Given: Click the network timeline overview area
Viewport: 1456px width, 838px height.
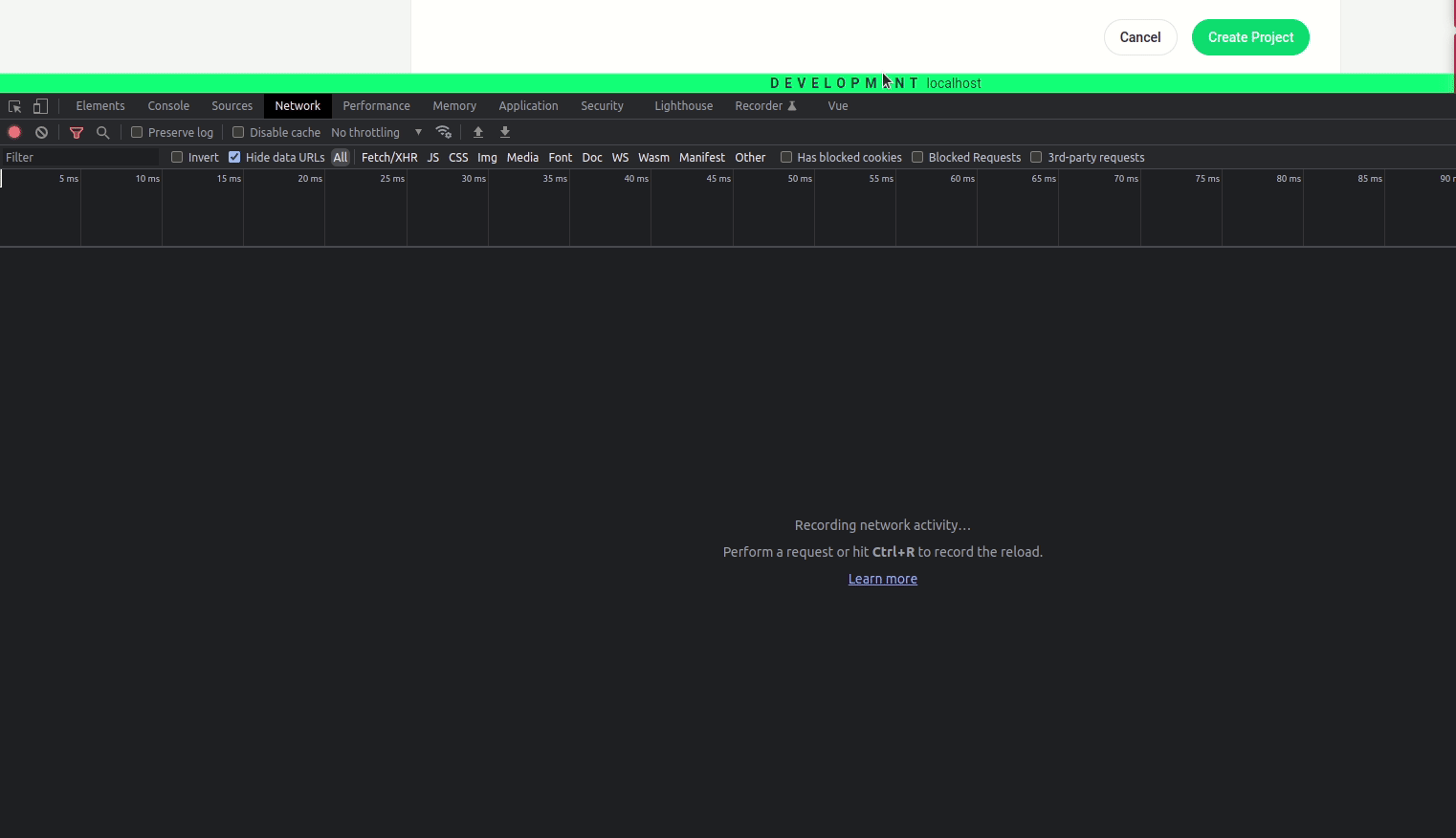Looking at the screenshot, I should (x=728, y=208).
